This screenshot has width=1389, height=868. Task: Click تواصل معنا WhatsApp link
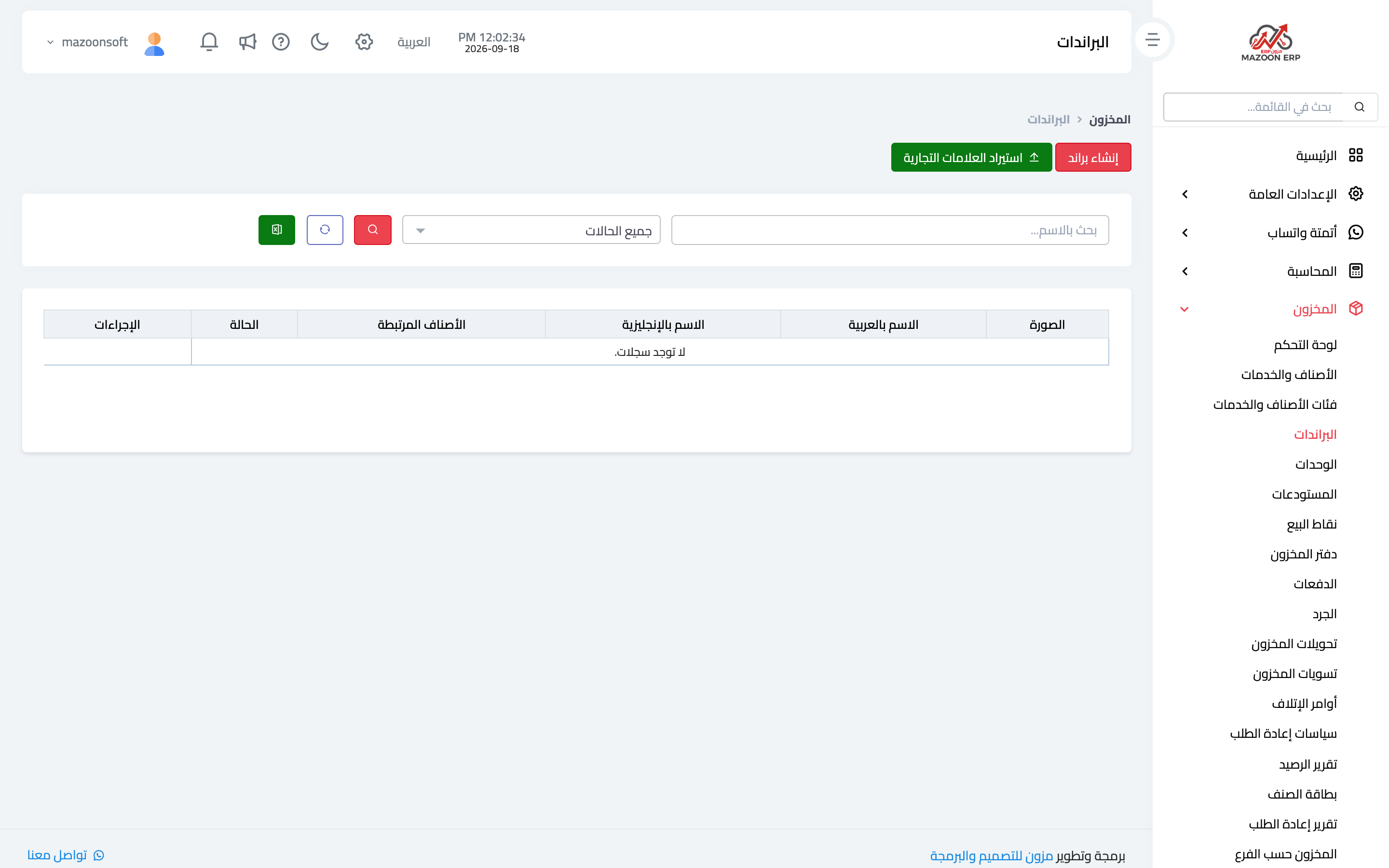pyautogui.click(x=66, y=855)
